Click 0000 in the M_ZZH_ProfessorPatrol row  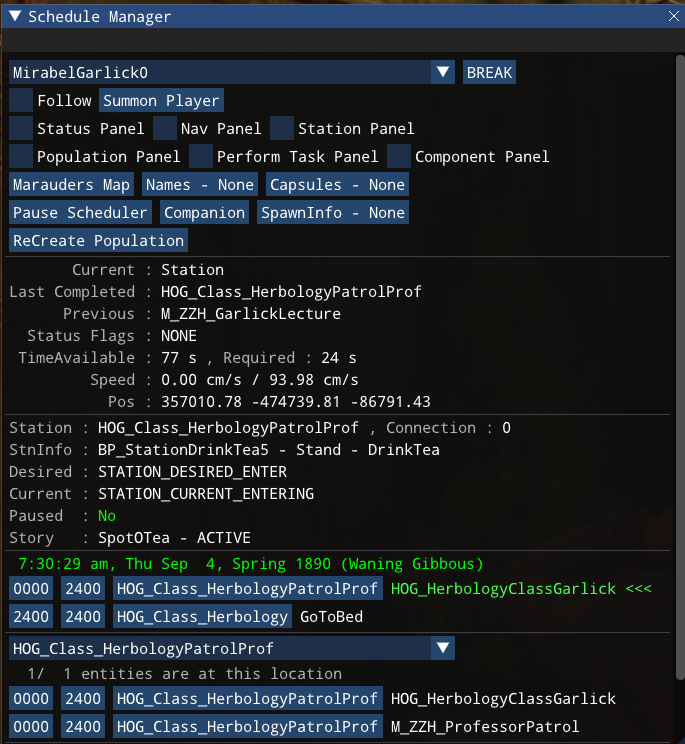[31, 726]
